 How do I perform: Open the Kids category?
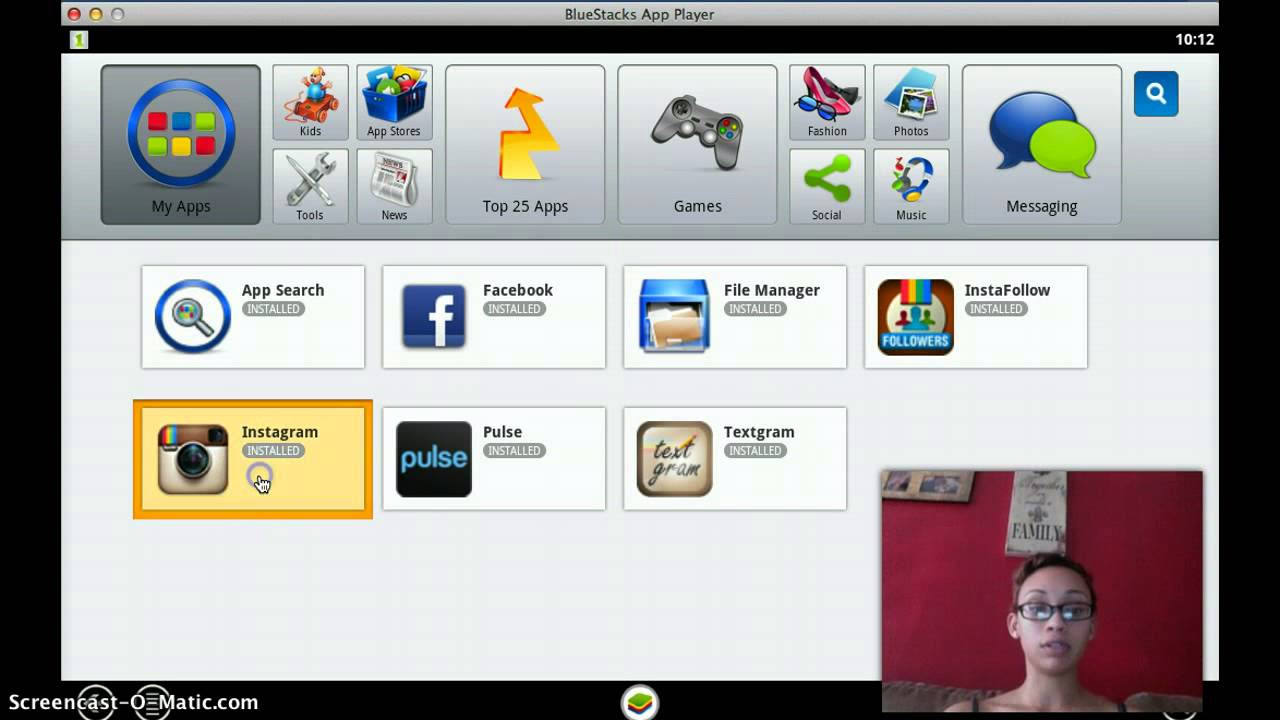click(310, 102)
